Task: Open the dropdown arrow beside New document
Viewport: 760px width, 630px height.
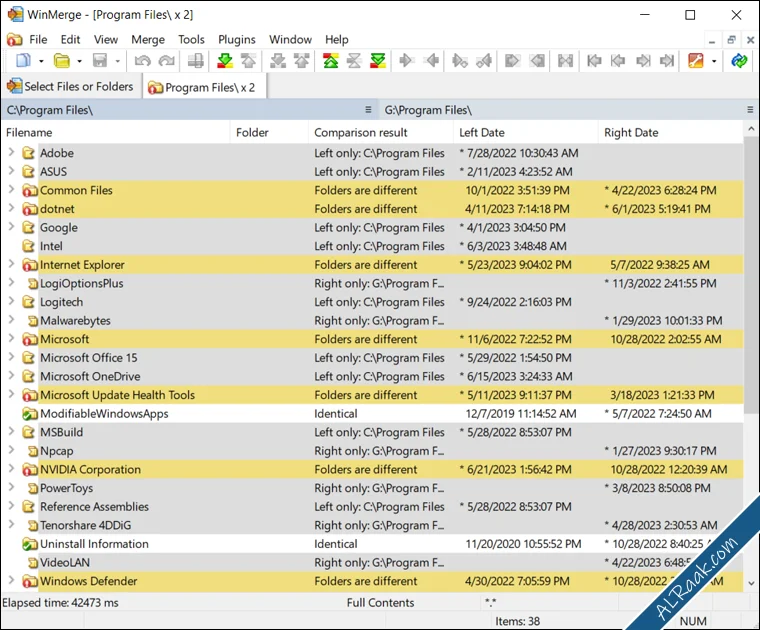Action: tap(41, 61)
